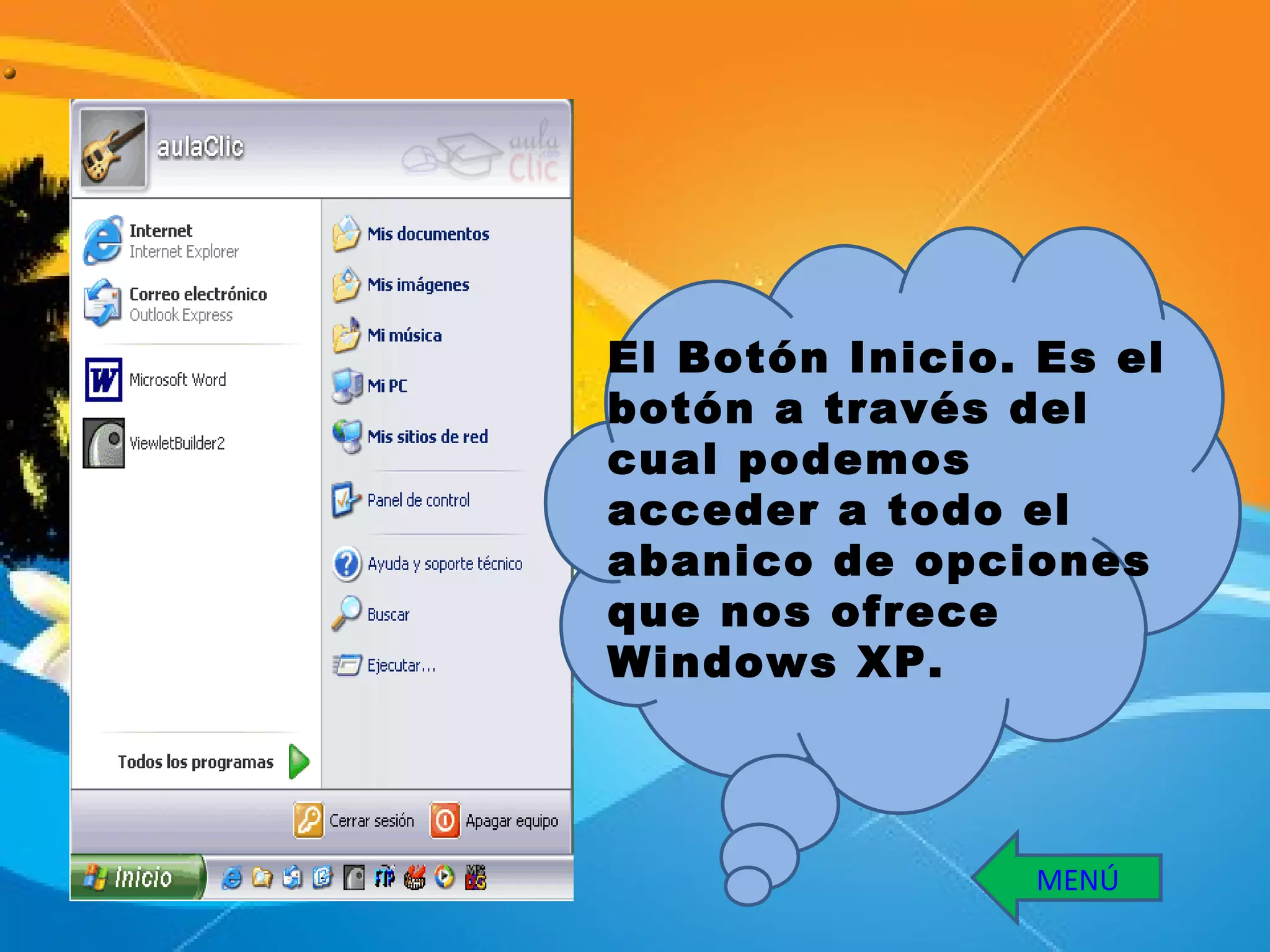The height and width of the screenshot is (952, 1270).
Task: Choose the Ejecutar... menu label
Action: click(x=401, y=665)
